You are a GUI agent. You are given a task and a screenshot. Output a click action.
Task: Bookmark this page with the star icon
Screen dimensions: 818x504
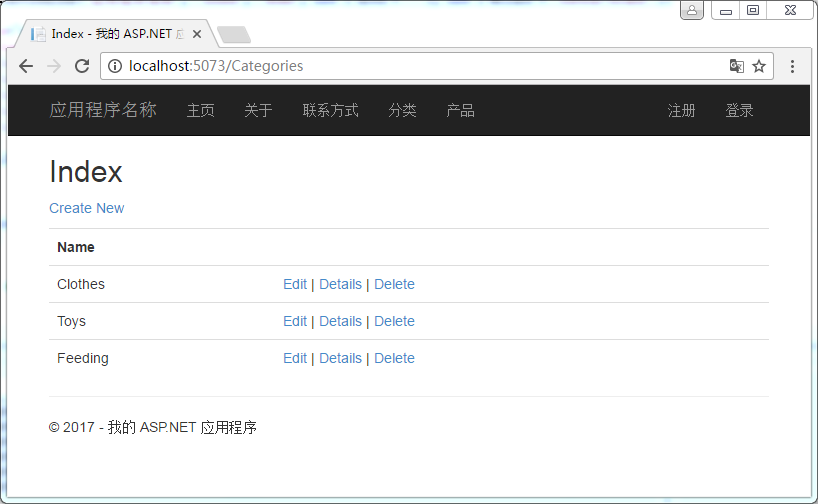(759, 66)
